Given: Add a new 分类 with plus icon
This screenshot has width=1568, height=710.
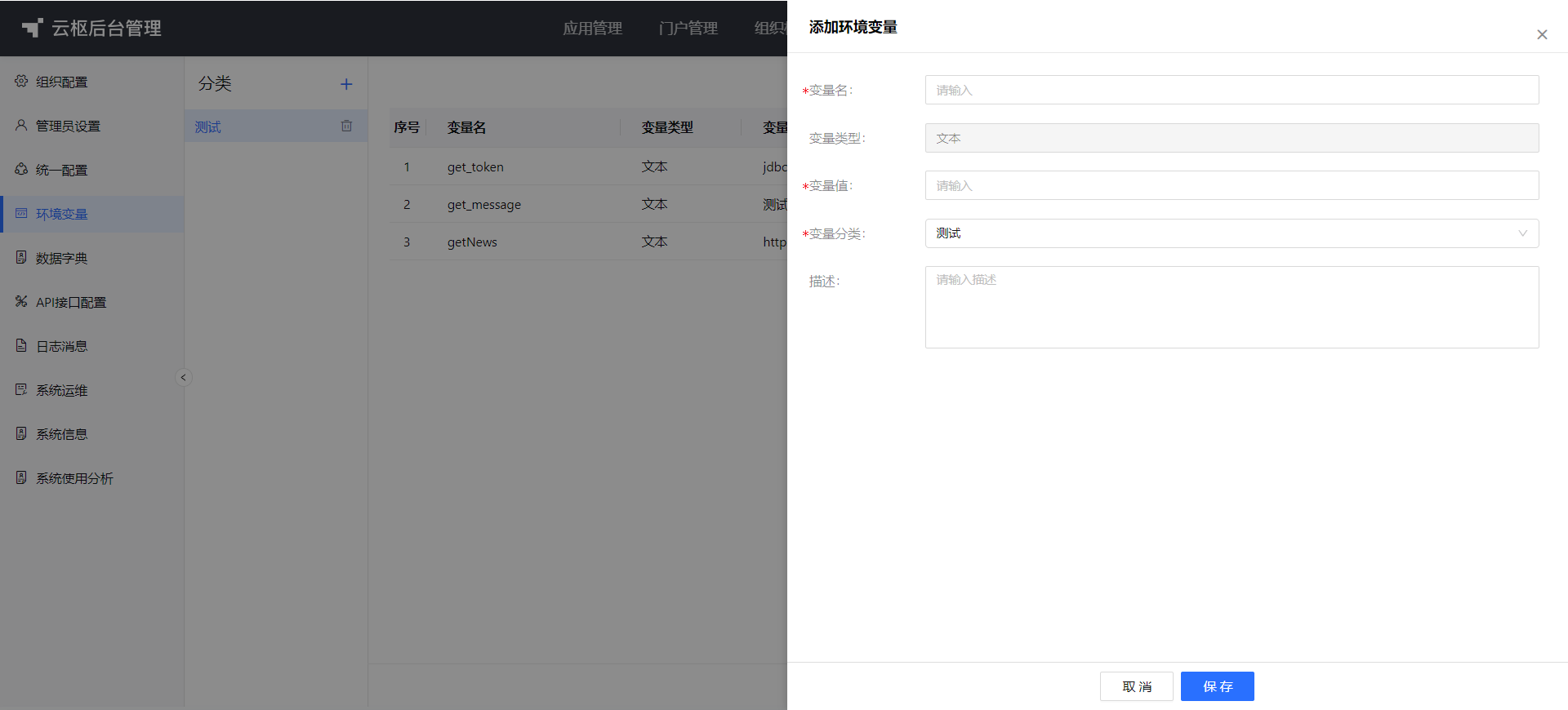Looking at the screenshot, I should click(x=346, y=84).
